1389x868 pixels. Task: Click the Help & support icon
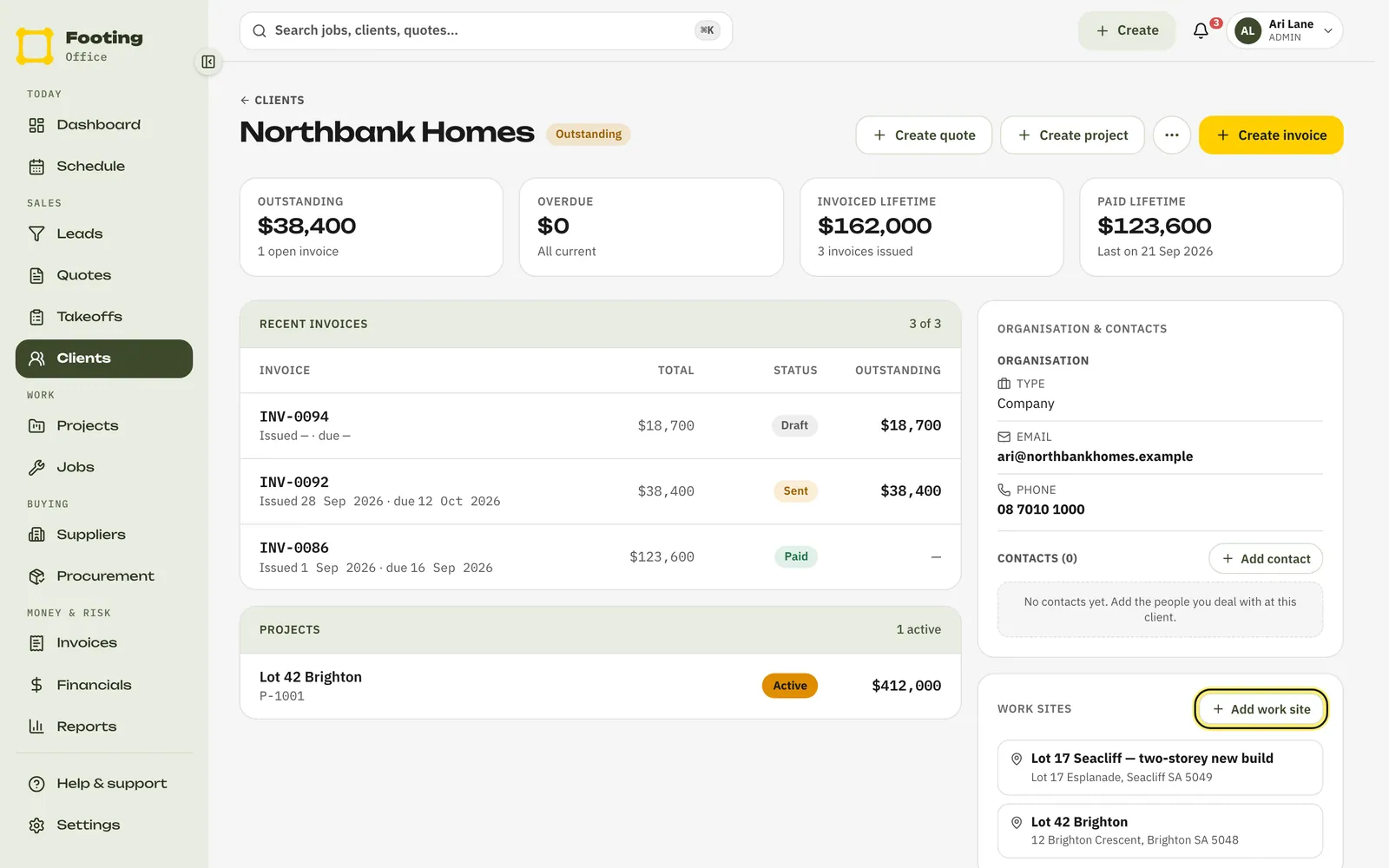(36, 784)
